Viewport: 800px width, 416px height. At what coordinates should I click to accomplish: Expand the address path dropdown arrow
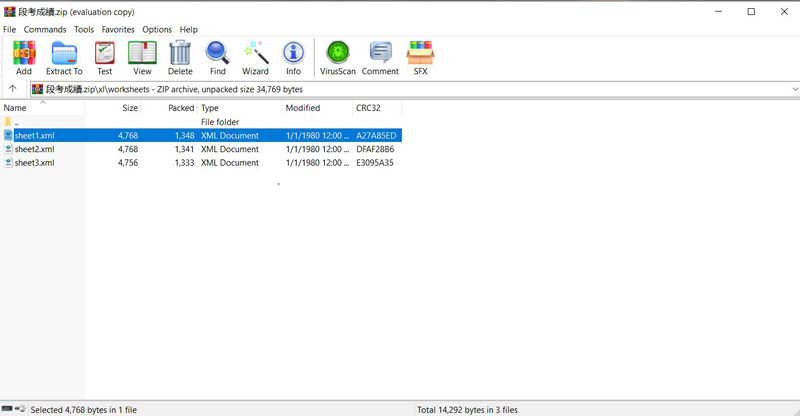coord(794,89)
